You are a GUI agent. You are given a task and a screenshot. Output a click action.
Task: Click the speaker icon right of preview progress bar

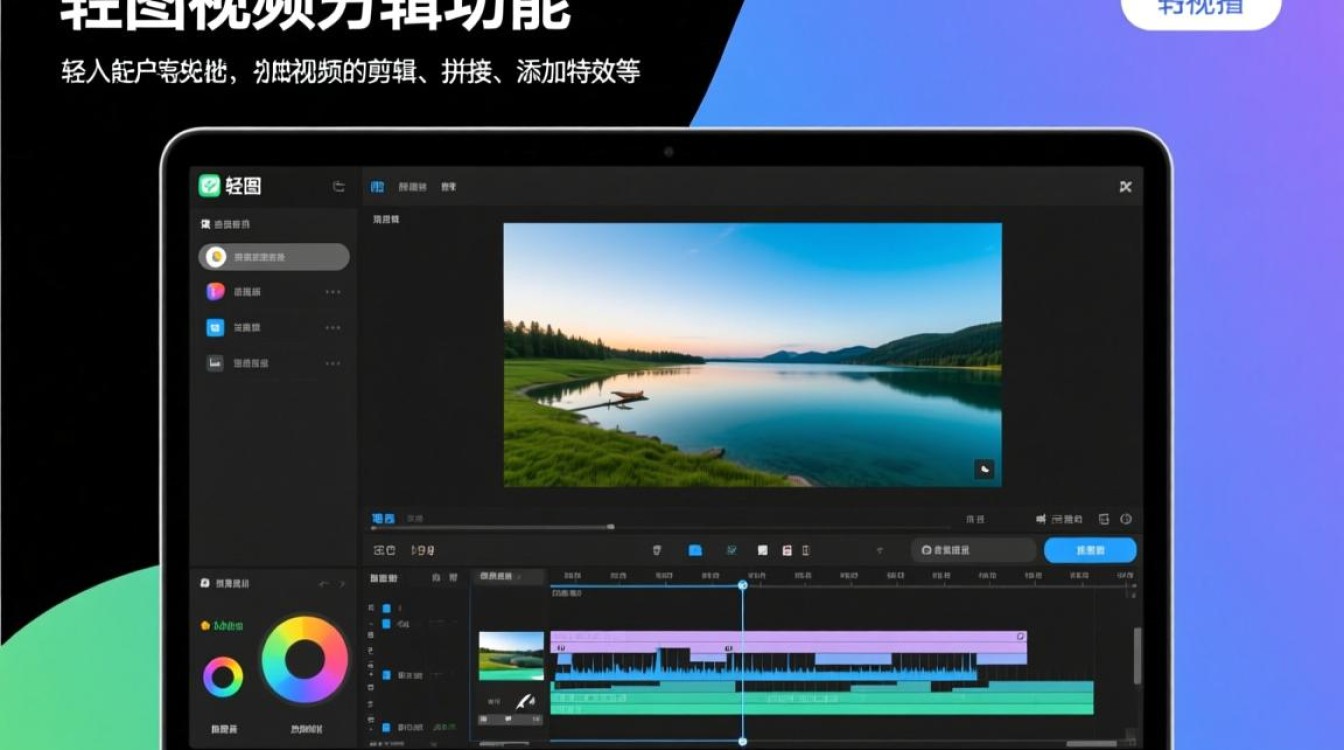(x=1041, y=520)
